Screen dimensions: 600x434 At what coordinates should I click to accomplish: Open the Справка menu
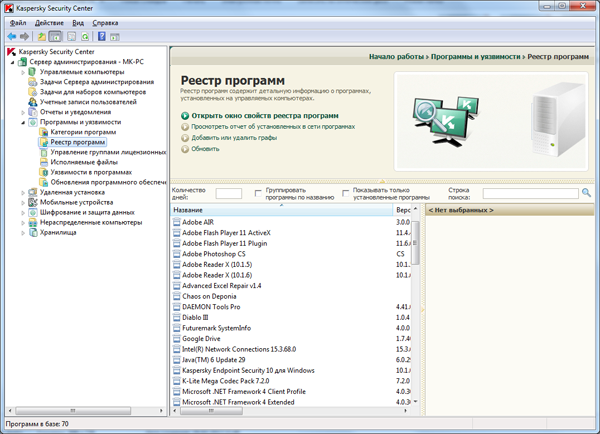[x=105, y=22]
